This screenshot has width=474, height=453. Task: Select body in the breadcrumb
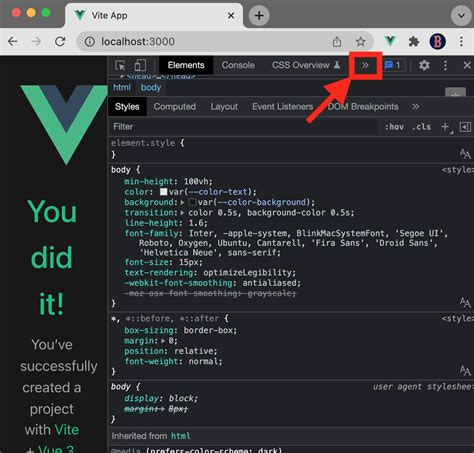tap(151, 87)
